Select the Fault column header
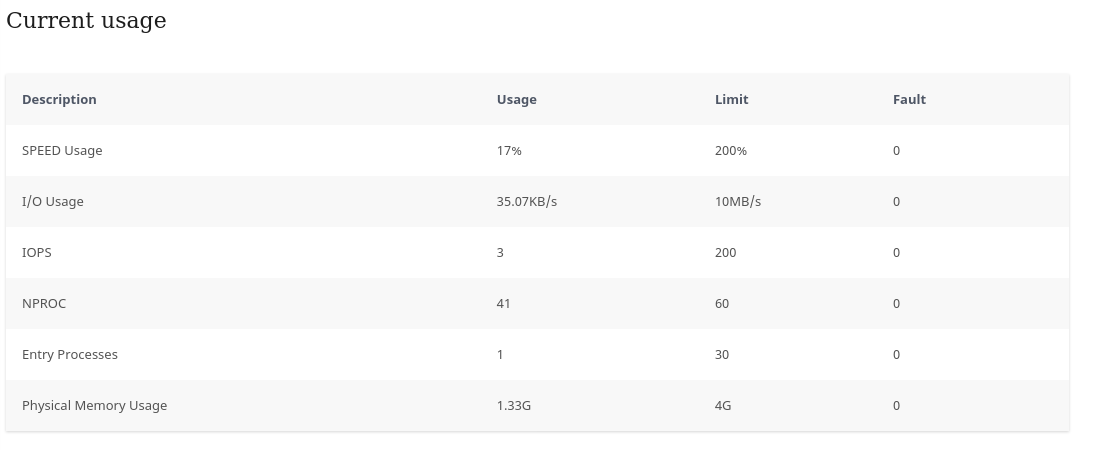 [x=910, y=100]
